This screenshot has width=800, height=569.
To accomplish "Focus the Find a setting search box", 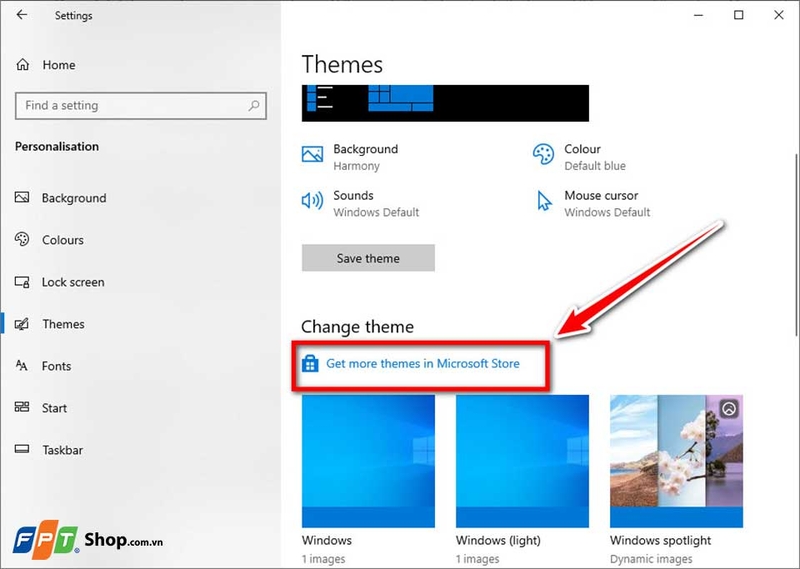I will (141, 106).
